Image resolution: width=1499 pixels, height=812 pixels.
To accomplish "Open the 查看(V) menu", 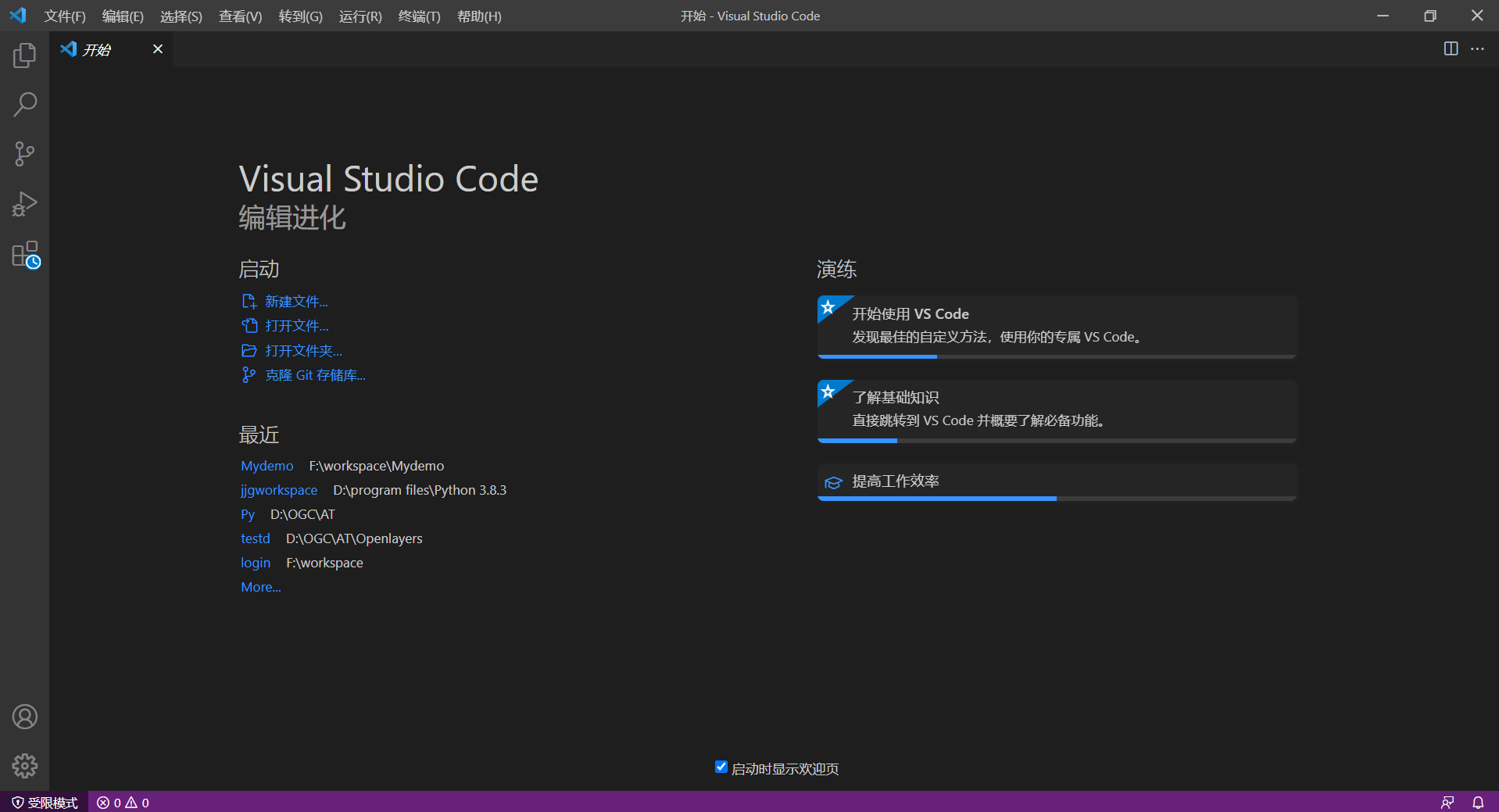I will 240,16.
